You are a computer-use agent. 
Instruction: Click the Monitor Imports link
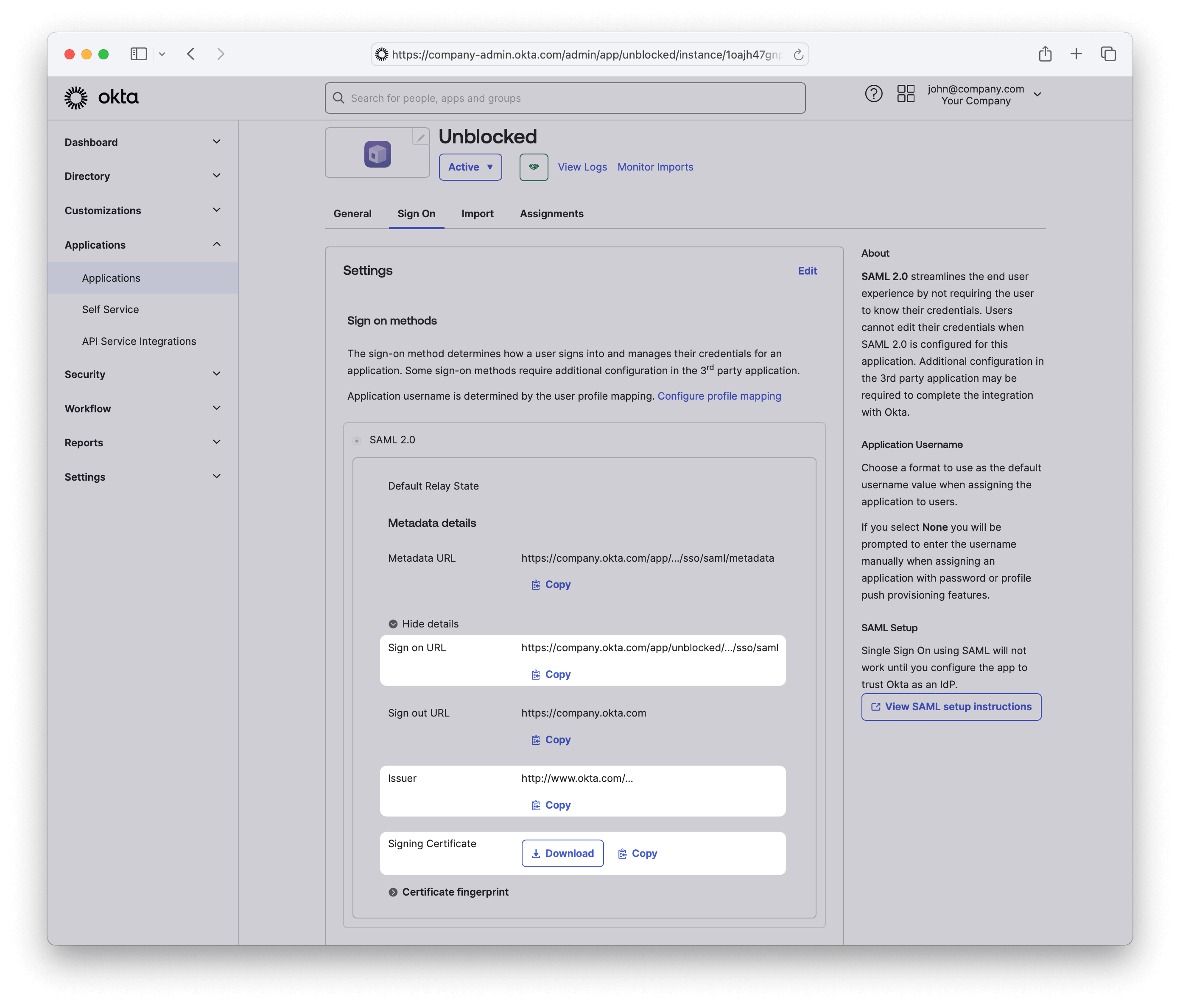(x=655, y=167)
